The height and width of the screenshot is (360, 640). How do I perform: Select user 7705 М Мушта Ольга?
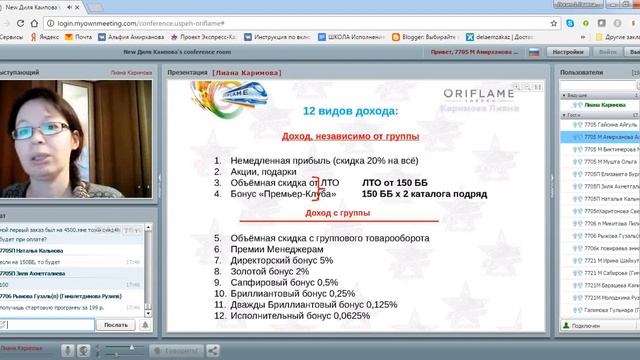pyautogui.click(x=600, y=162)
